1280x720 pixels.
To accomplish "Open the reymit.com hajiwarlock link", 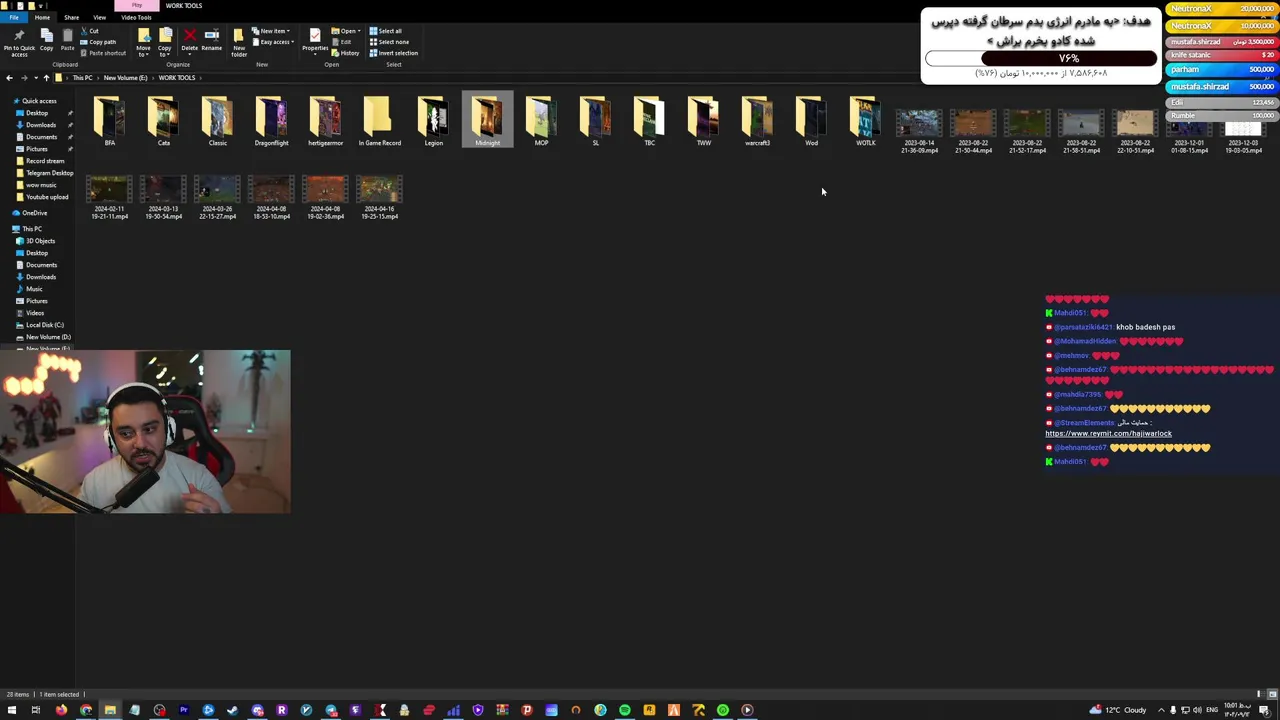I will 1108,434.
